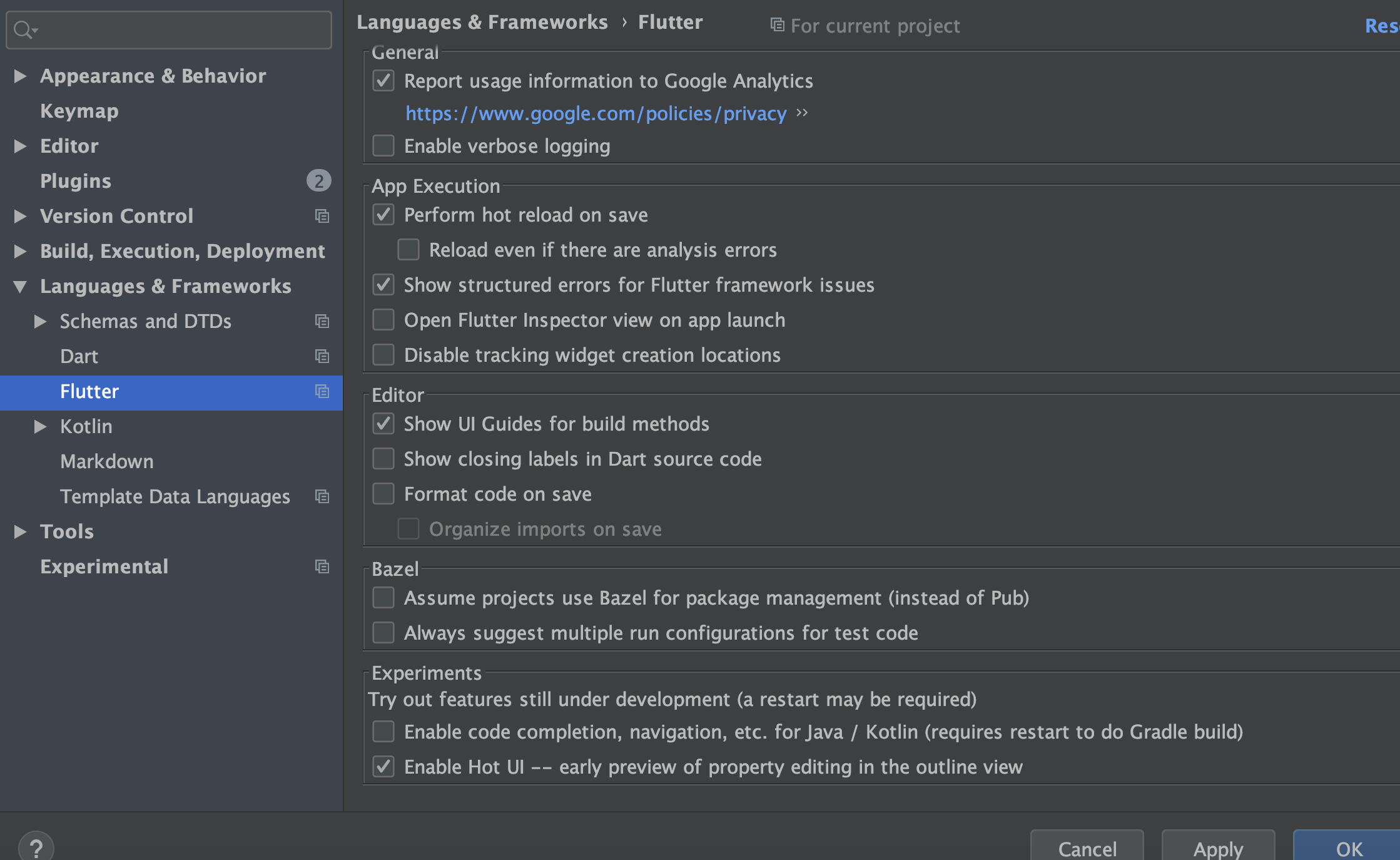Click the help question mark icon
This screenshot has width=1400, height=860.
(36, 848)
